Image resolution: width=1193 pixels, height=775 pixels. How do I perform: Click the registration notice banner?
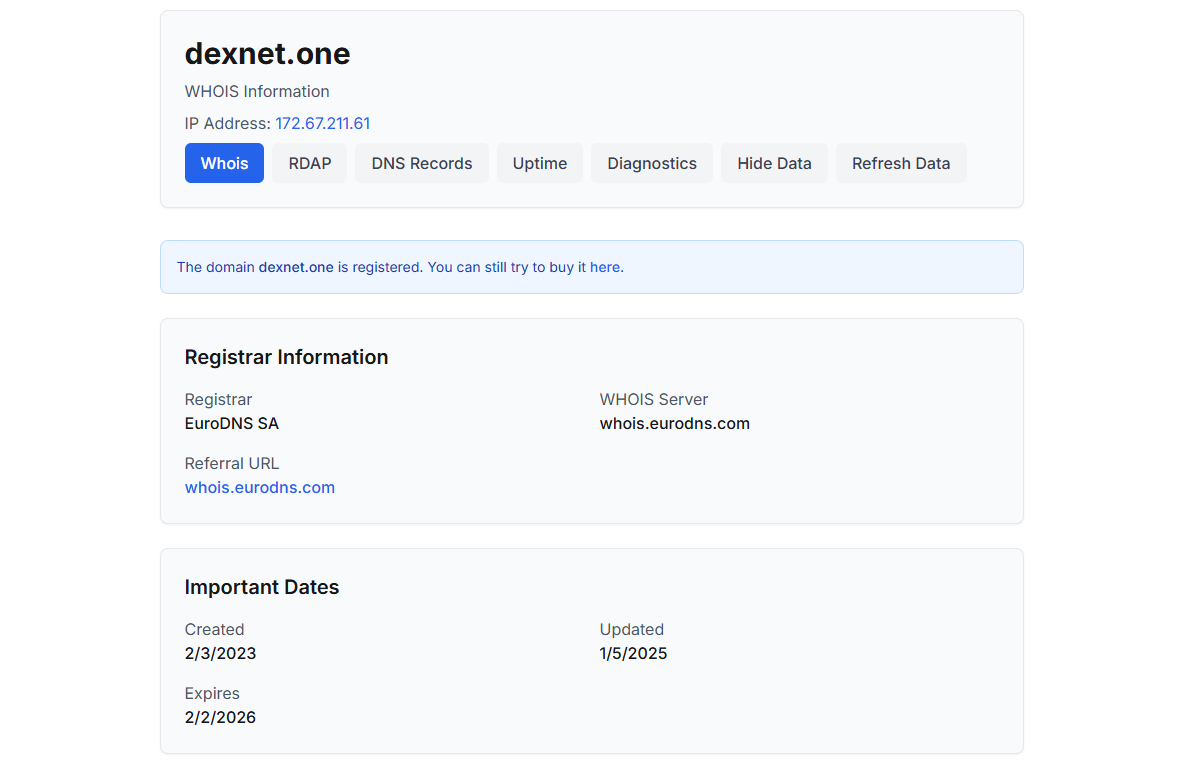(591, 267)
